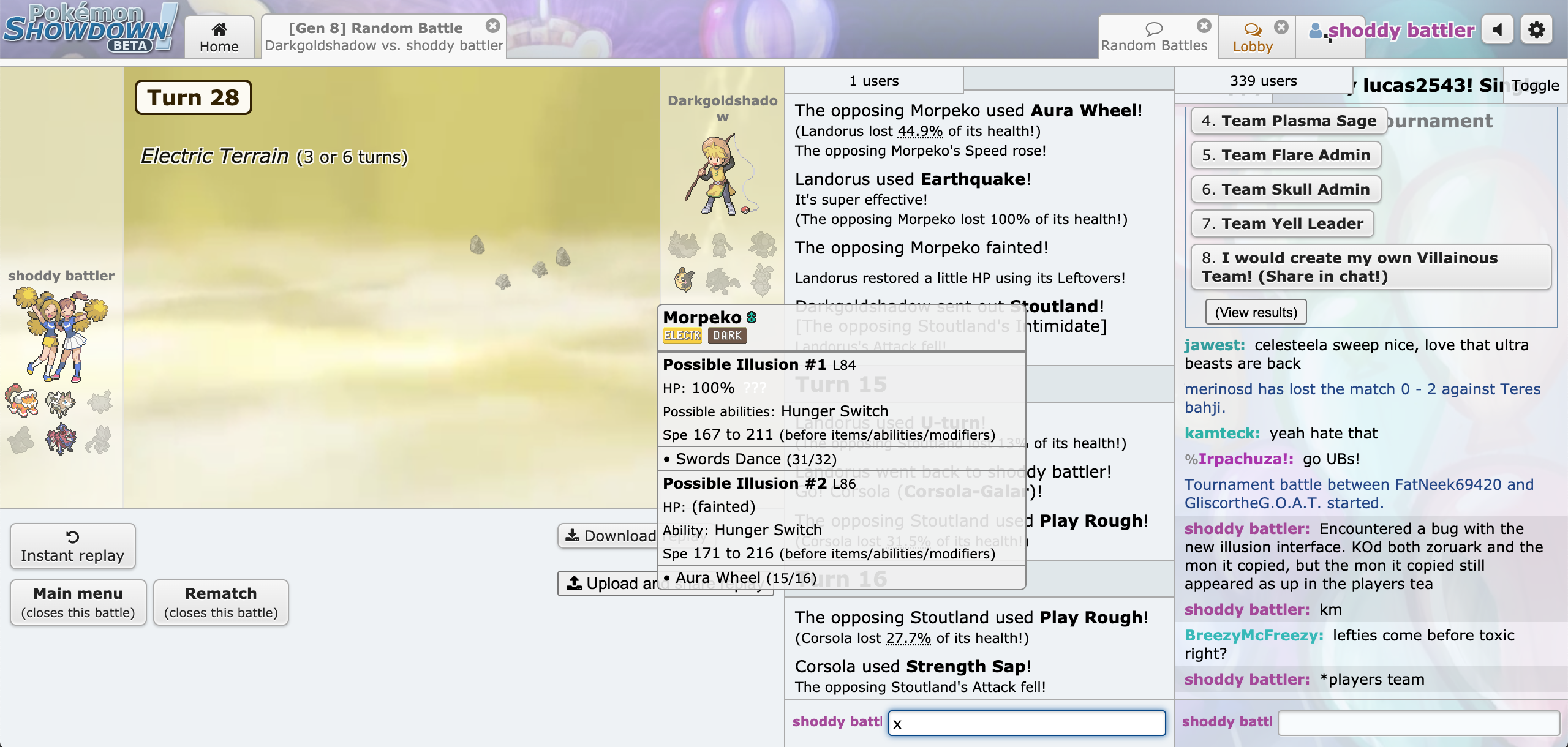The image size is (1568, 747).
Task: Click the Toggle button in Lobby
Action: [x=1534, y=86]
